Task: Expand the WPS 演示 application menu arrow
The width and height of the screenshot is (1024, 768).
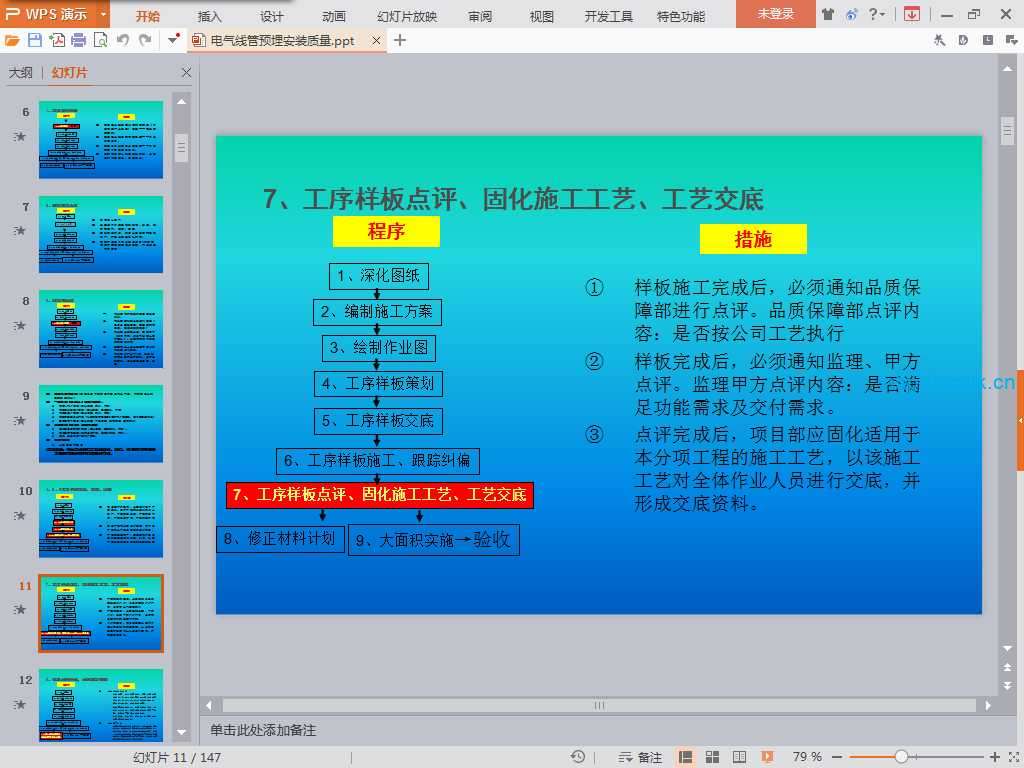Action: [104, 14]
